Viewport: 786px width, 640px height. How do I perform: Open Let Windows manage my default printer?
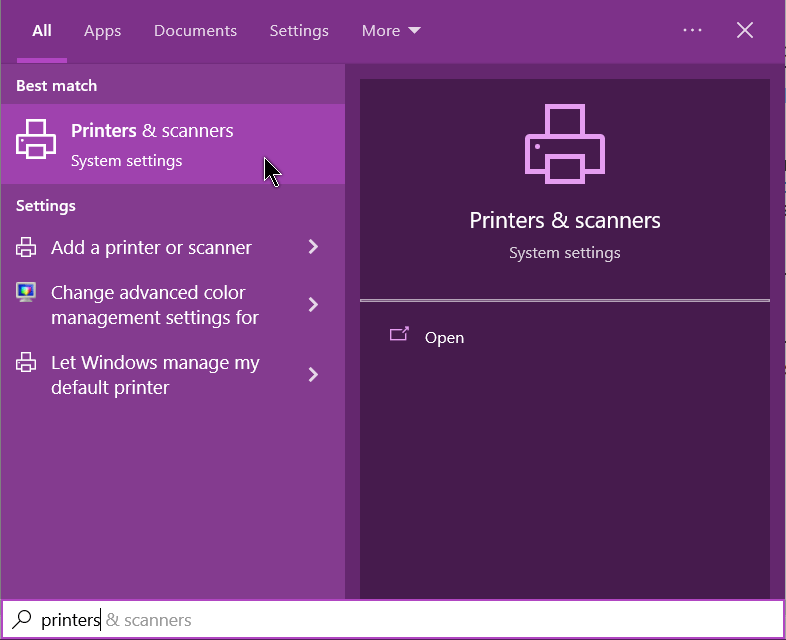point(155,375)
